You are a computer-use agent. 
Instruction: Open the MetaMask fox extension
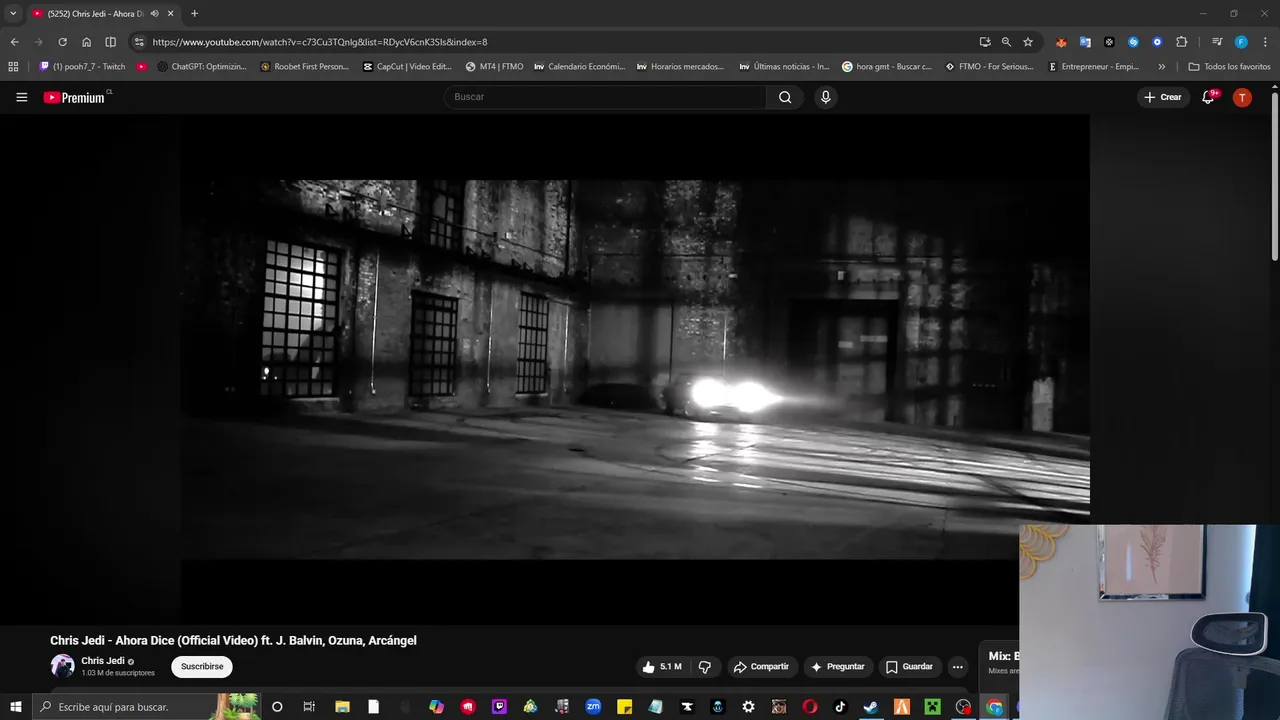1061,42
